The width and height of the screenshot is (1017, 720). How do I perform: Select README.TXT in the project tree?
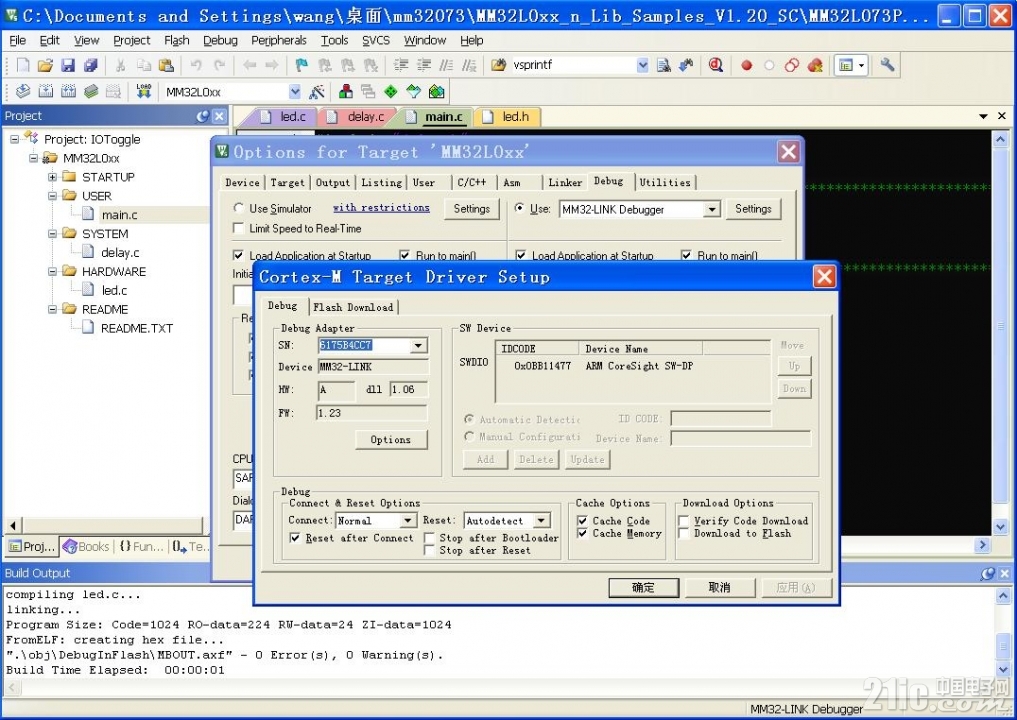pos(136,328)
